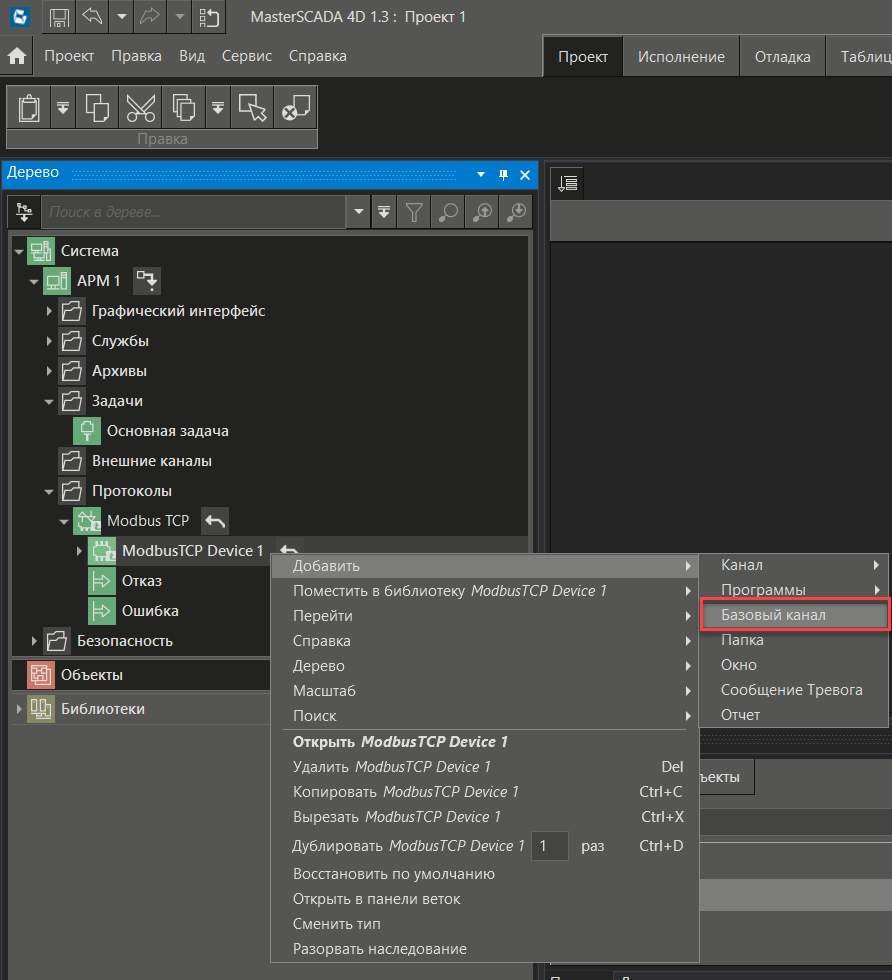Click the save project icon

[59, 17]
